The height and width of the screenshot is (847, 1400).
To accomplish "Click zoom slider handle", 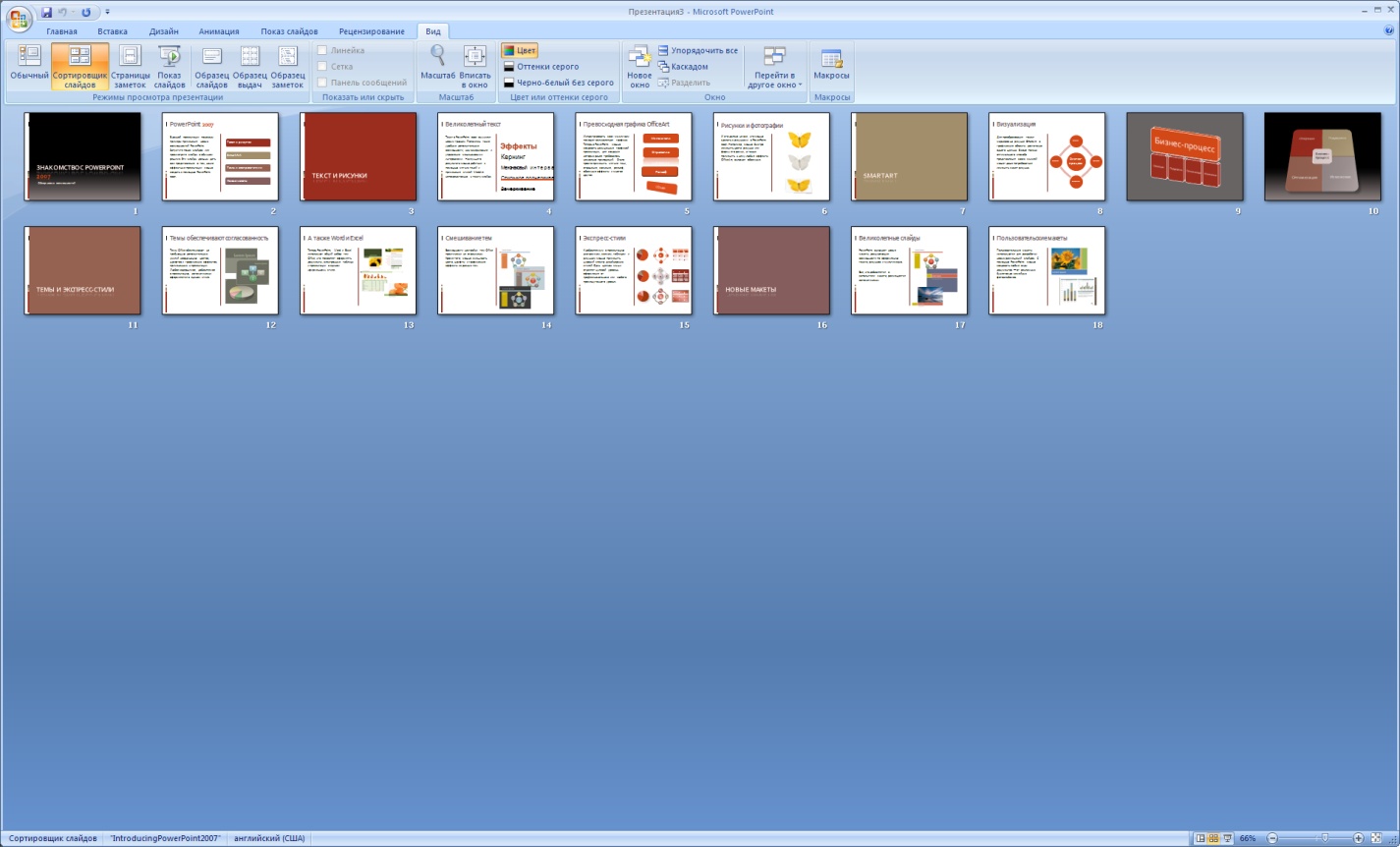I will [1324, 838].
